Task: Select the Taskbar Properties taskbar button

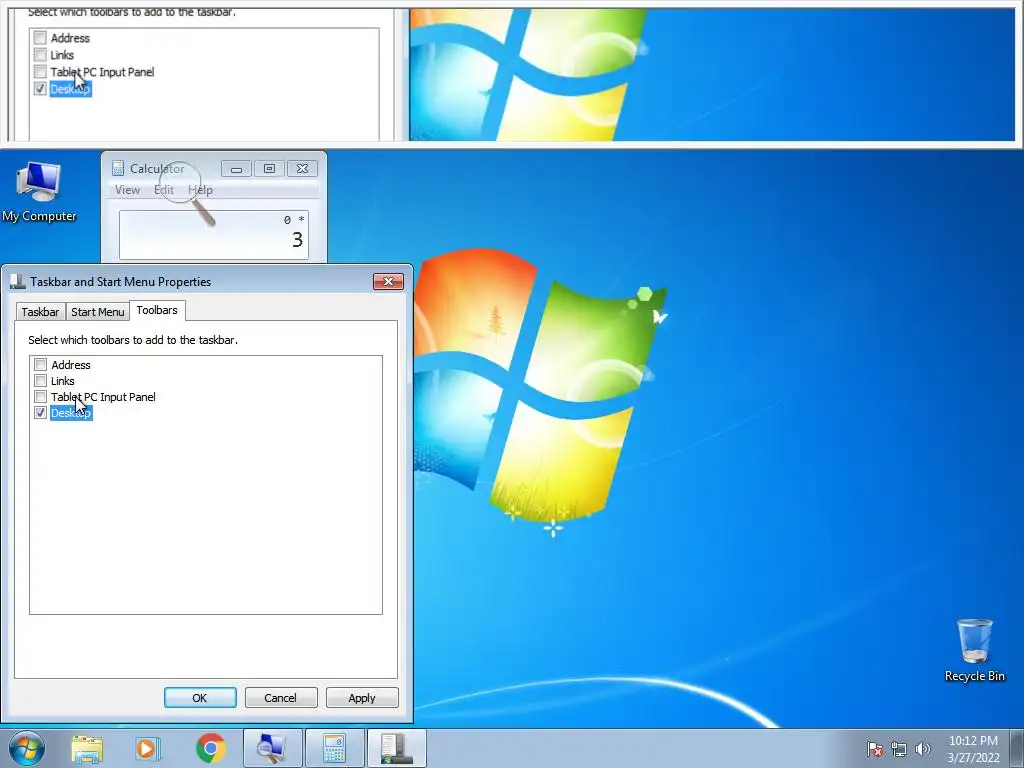Action: (396, 748)
